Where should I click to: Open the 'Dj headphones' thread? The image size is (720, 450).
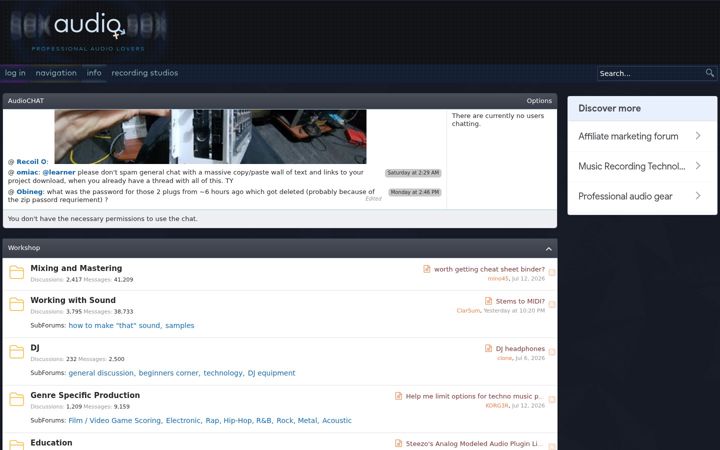point(520,349)
